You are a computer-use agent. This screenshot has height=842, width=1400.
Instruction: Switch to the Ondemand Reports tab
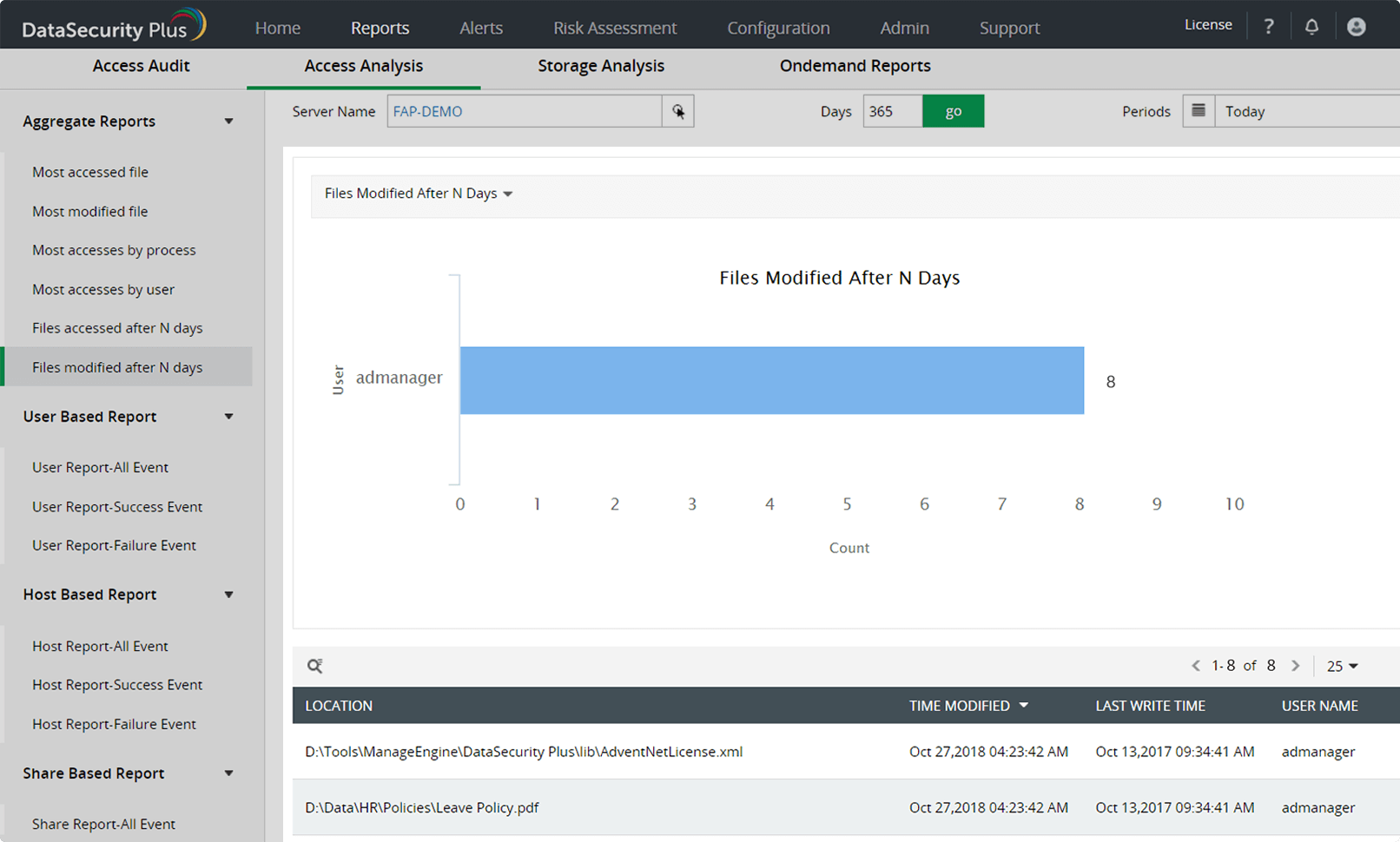point(855,66)
